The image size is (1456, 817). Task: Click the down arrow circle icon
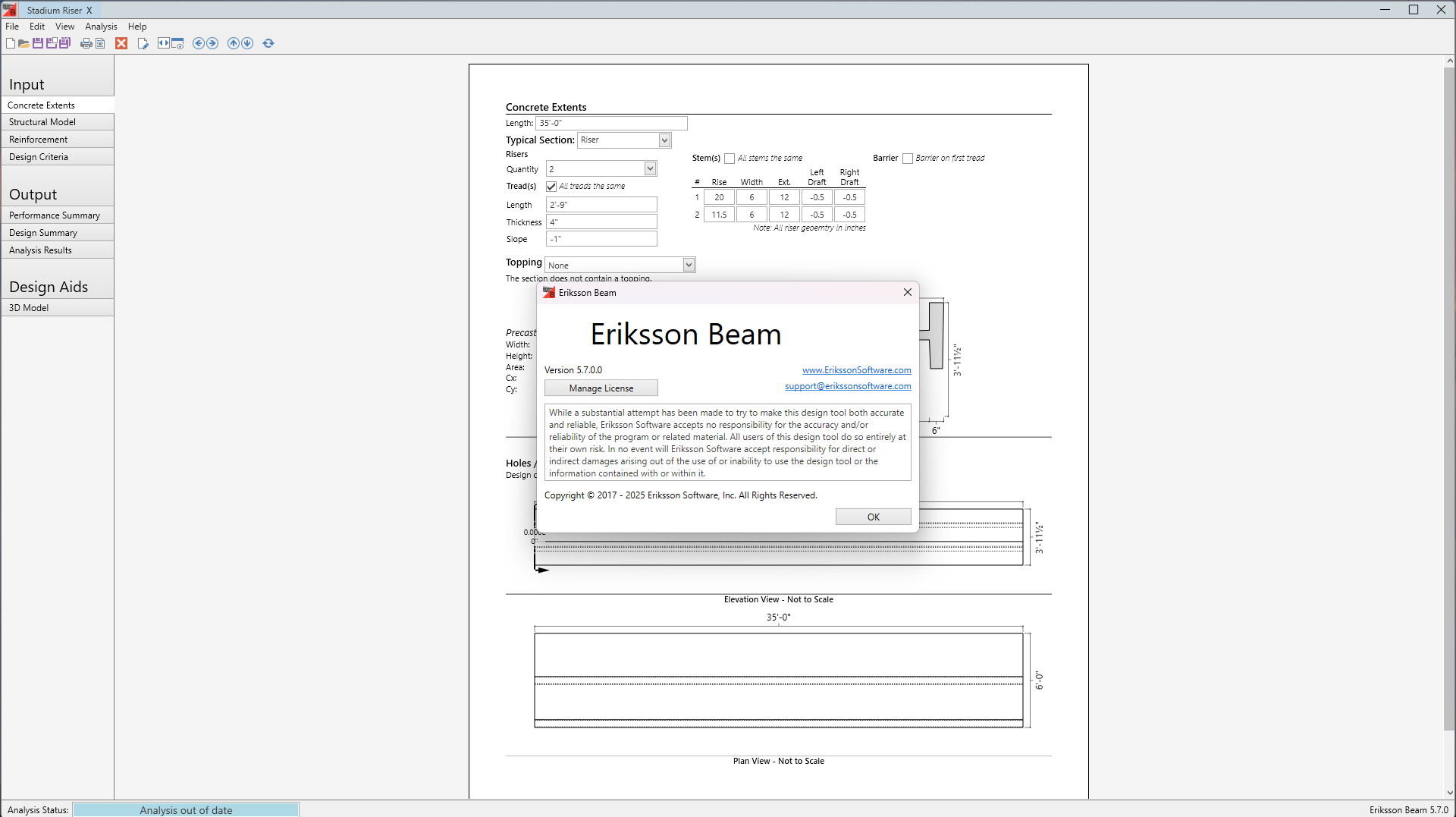click(x=247, y=43)
